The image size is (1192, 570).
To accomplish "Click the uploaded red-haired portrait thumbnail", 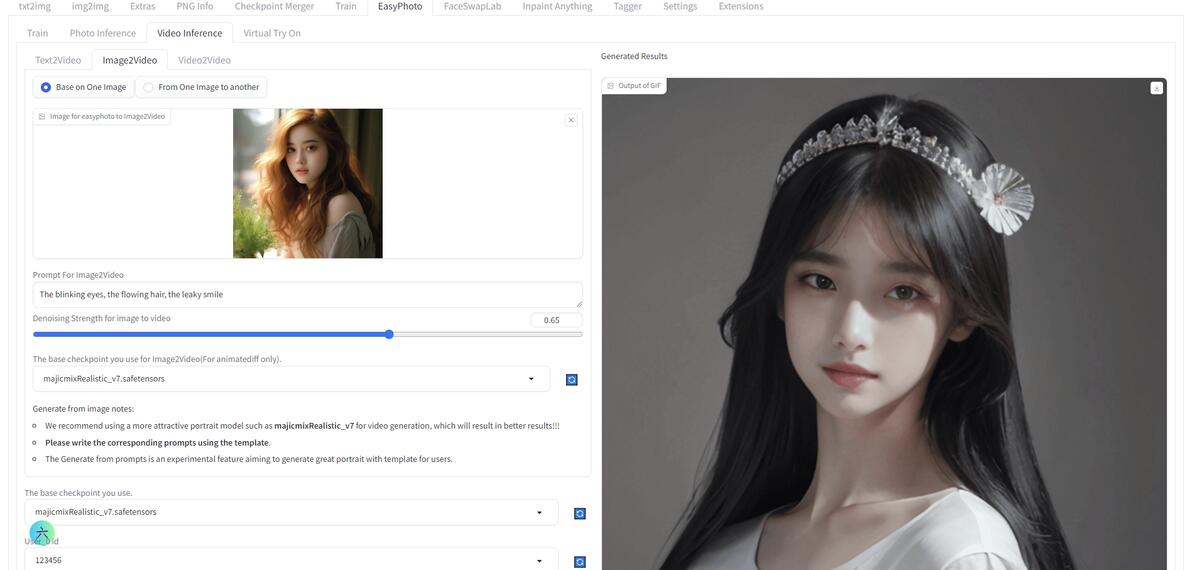I will tap(308, 183).
